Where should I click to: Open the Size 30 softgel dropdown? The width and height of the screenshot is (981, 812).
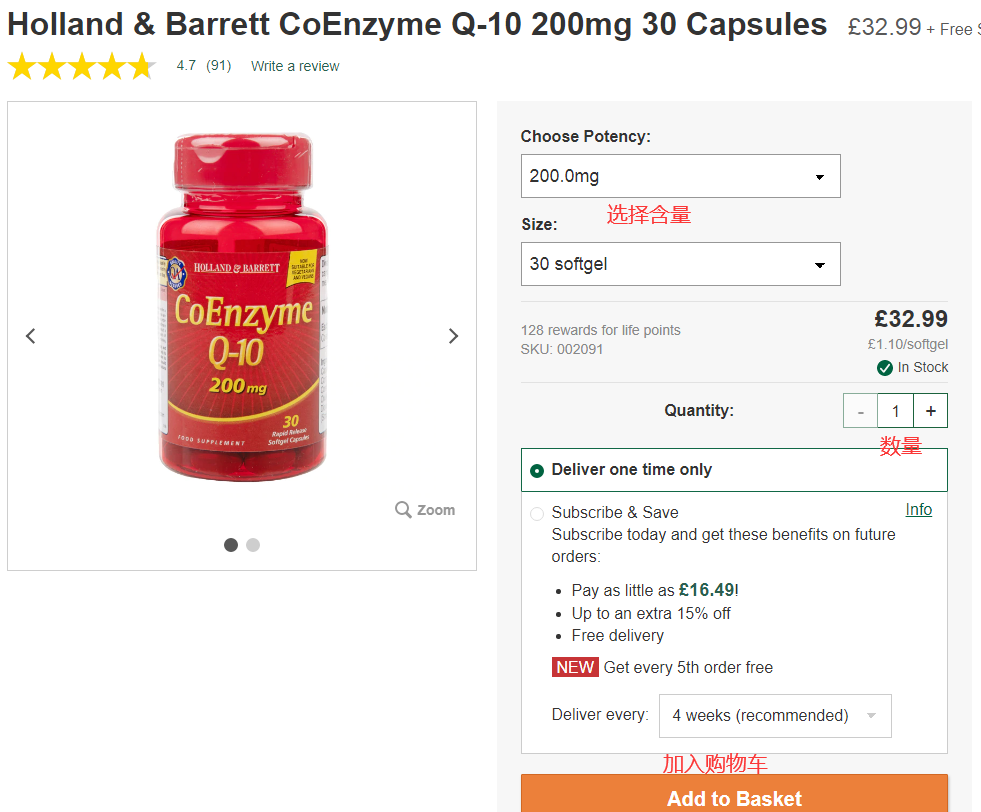click(x=680, y=264)
